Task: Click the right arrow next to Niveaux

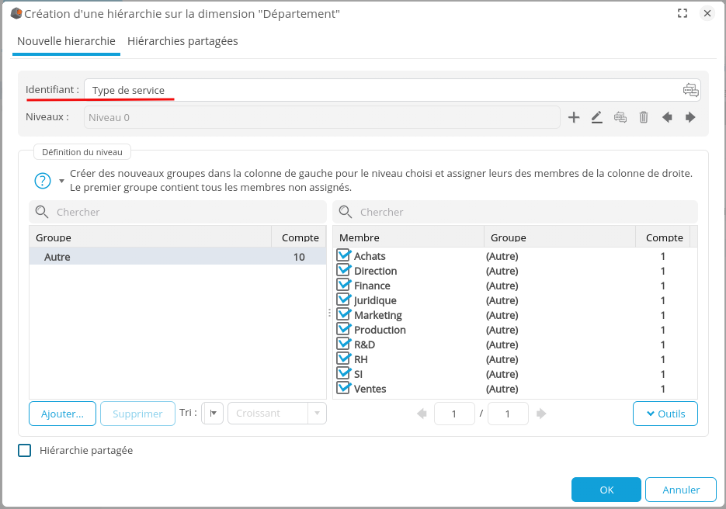Action: coord(690,117)
